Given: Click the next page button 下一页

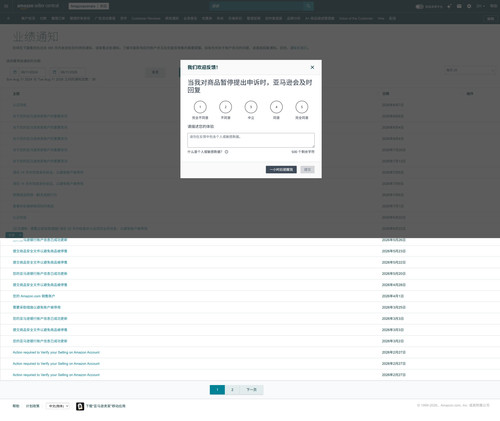Looking at the screenshot, I should coord(252,390).
